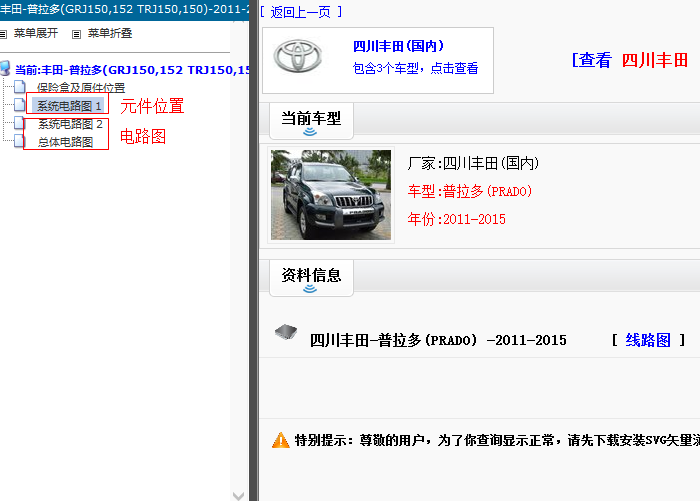Image resolution: width=700 pixels, height=501 pixels.
Task: Click the 菜单展开 expand-menu icon
Action: click(x=3, y=34)
